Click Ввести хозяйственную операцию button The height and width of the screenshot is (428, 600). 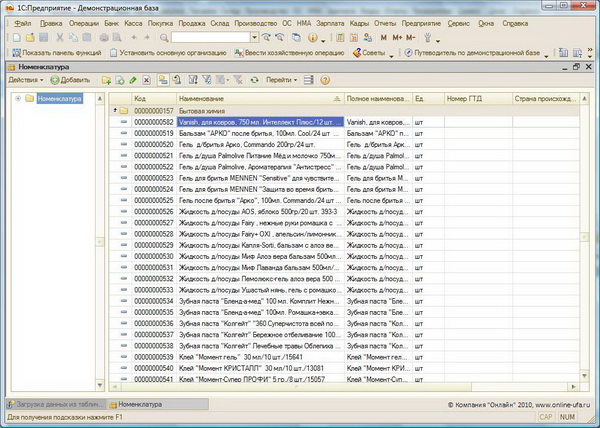[x=290, y=53]
